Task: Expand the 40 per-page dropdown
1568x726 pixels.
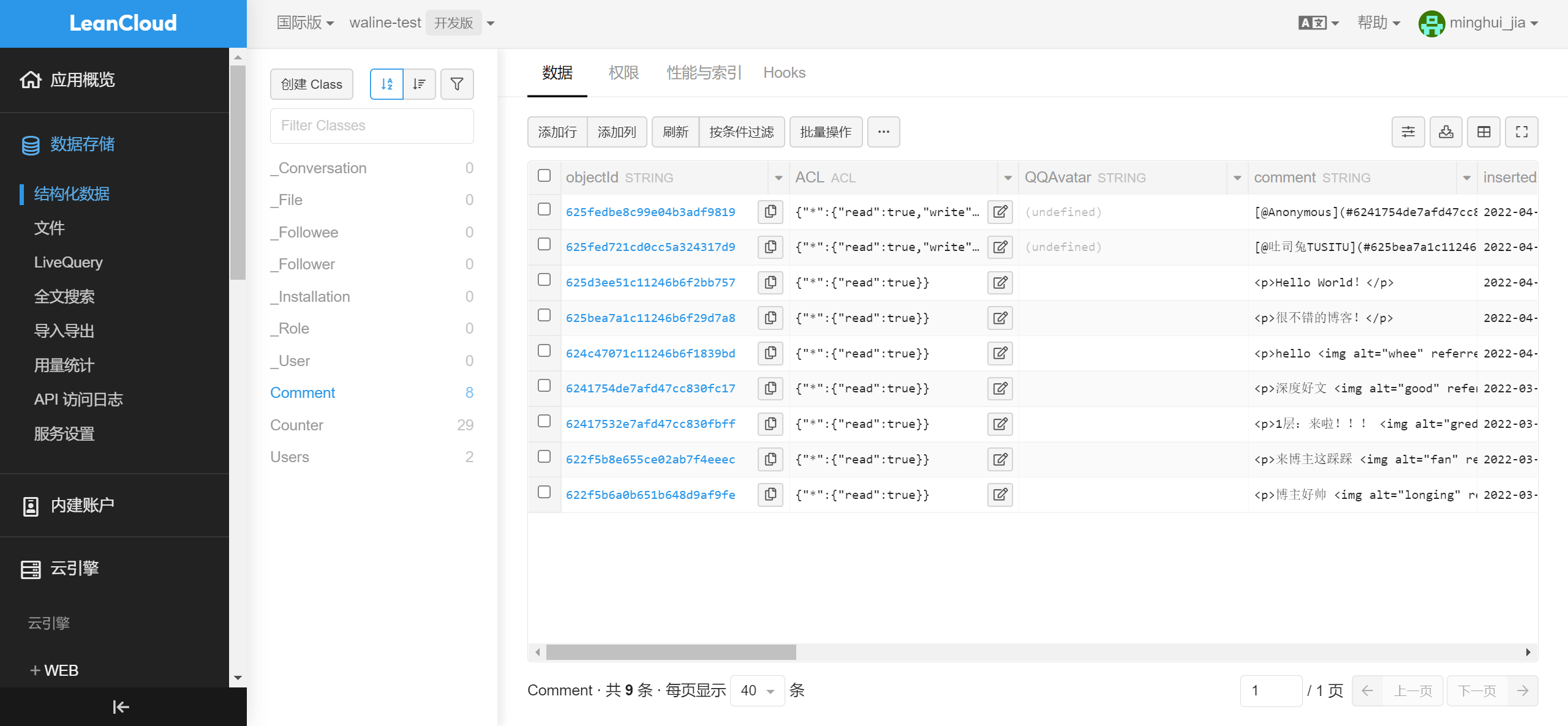Action: [x=757, y=690]
